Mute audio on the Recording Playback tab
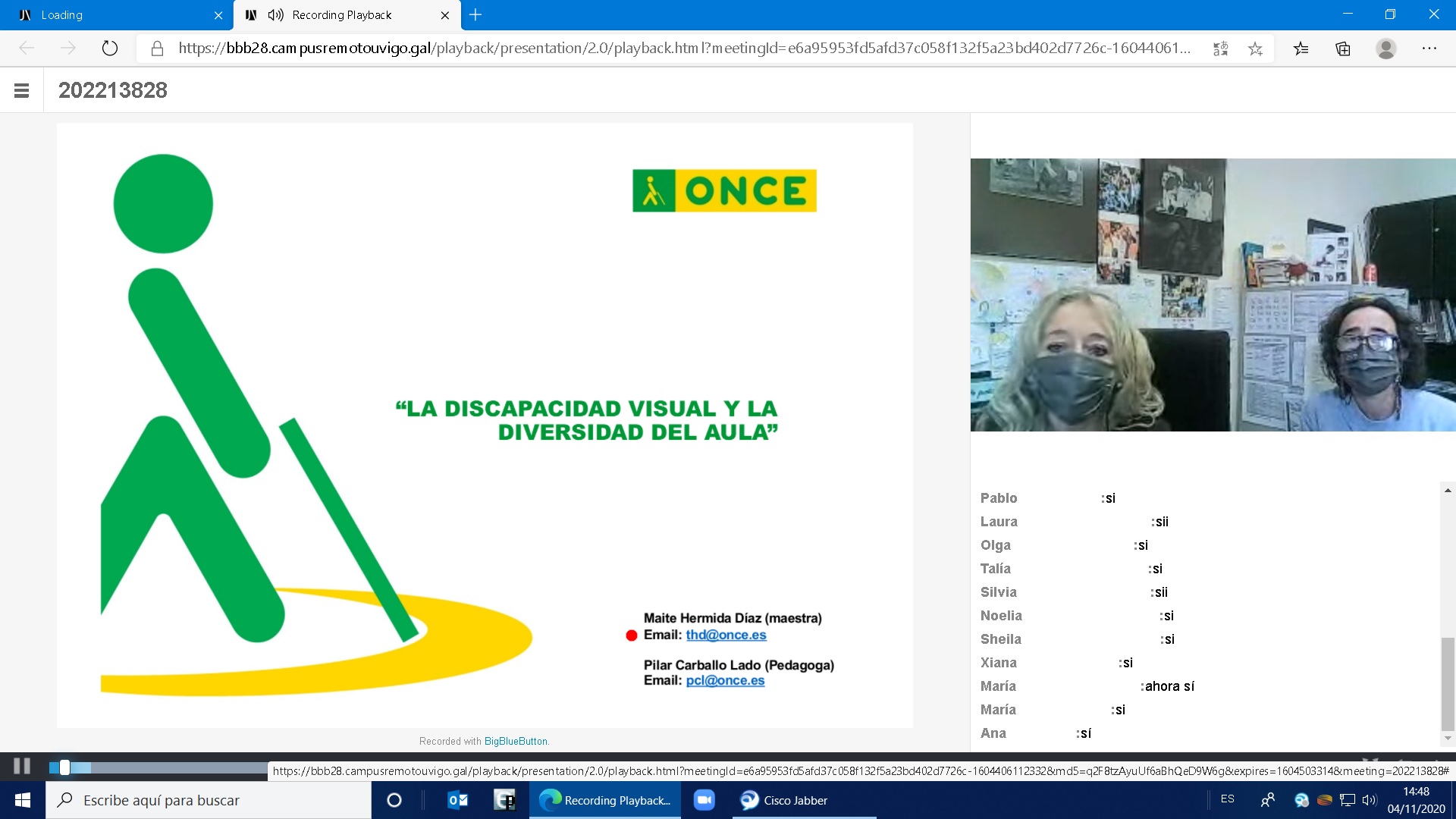This screenshot has height=819, width=1456. 275,14
